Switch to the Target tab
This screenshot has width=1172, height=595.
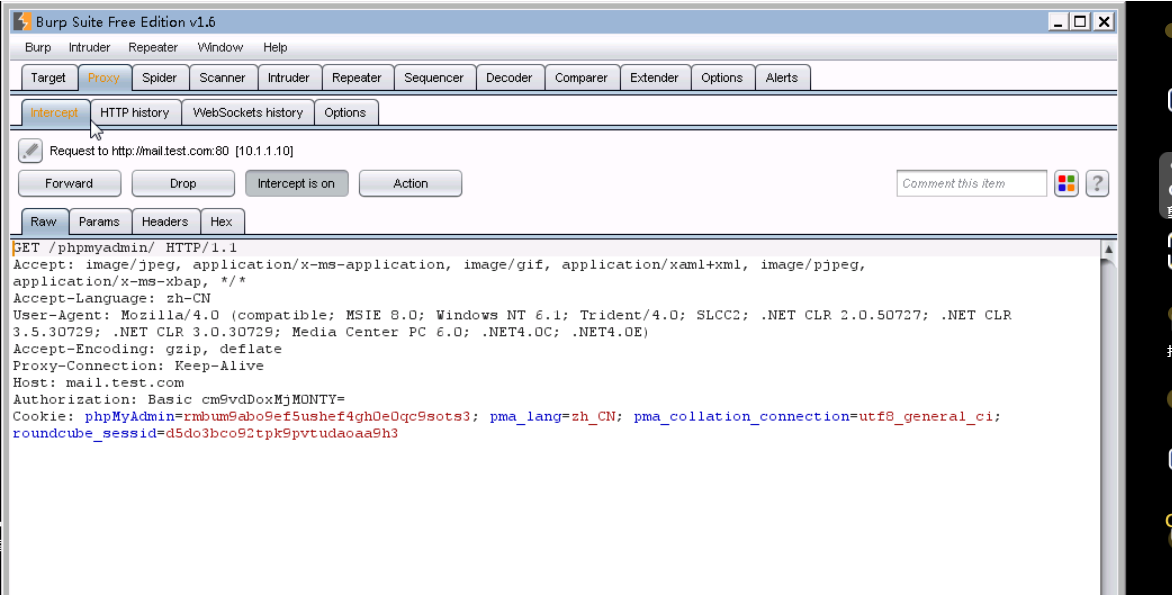[x=49, y=78]
